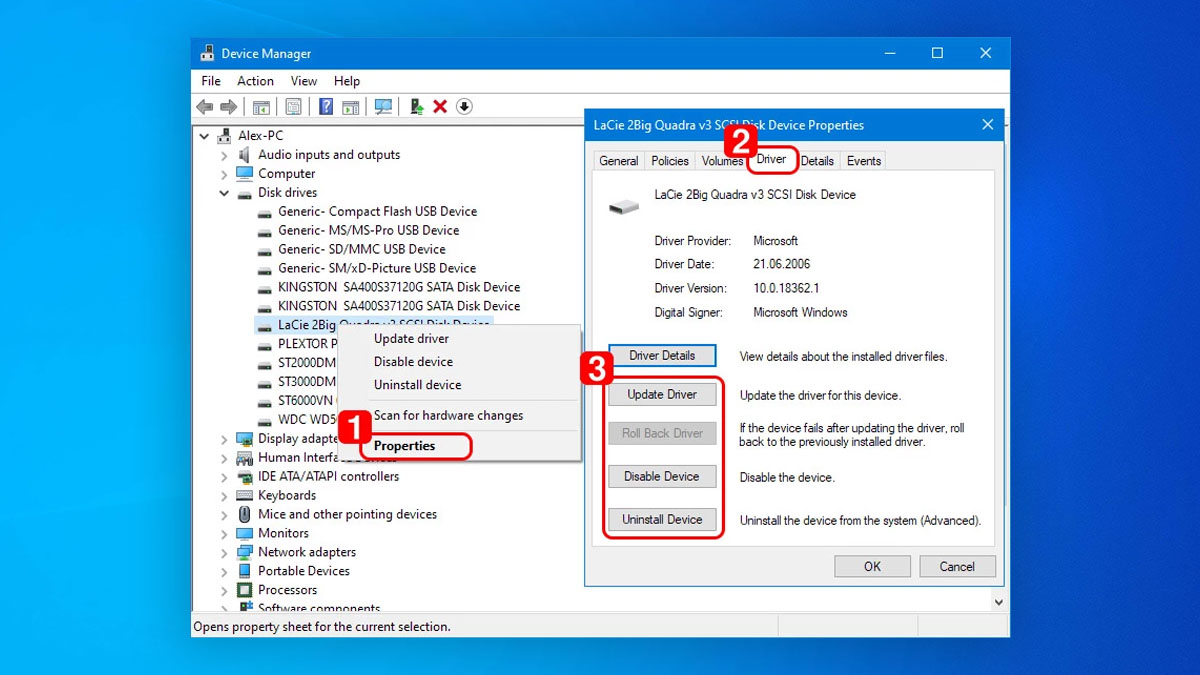Click the Update Driver button
This screenshot has width=1200, height=675.
click(x=662, y=395)
